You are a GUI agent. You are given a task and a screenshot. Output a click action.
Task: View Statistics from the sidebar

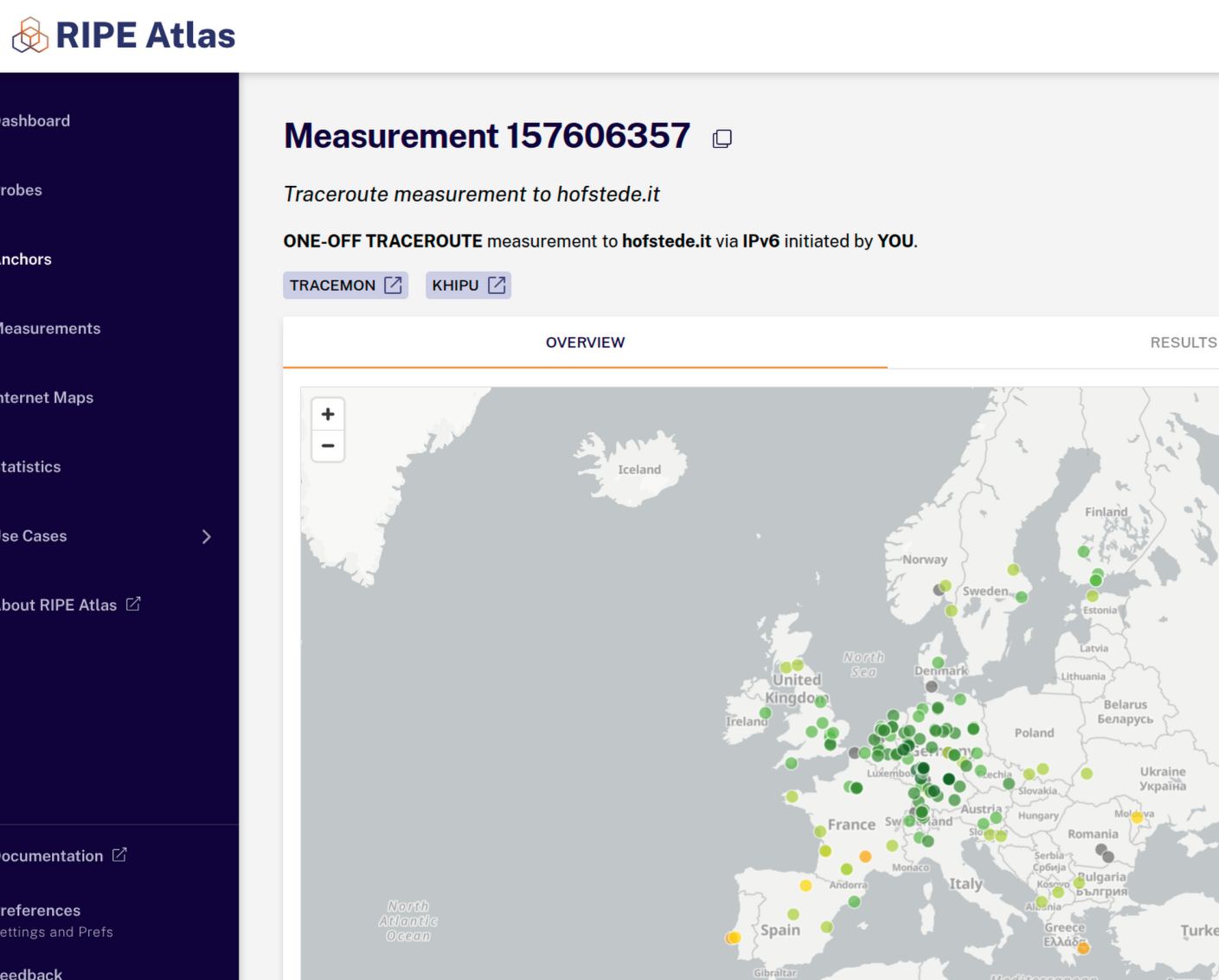pos(31,467)
